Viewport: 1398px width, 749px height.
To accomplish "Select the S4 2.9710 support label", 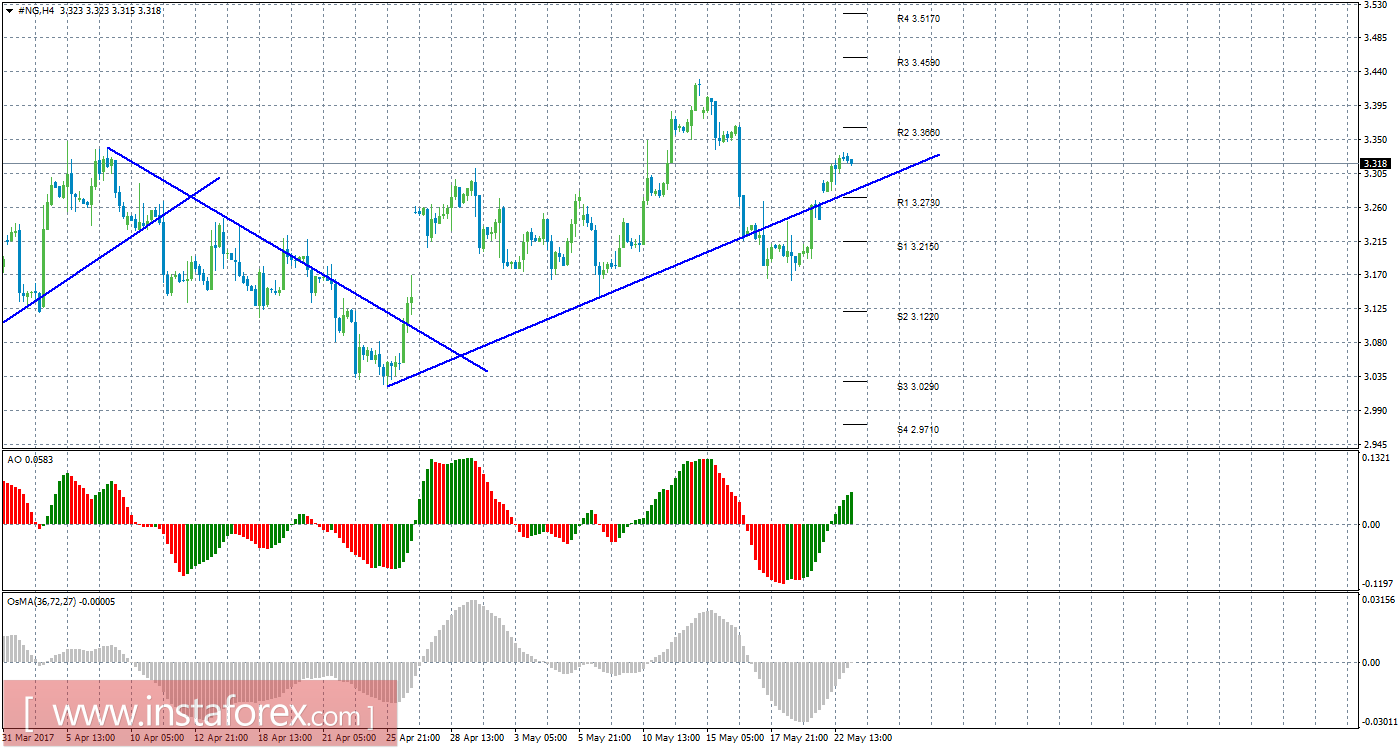I will [x=918, y=430].
